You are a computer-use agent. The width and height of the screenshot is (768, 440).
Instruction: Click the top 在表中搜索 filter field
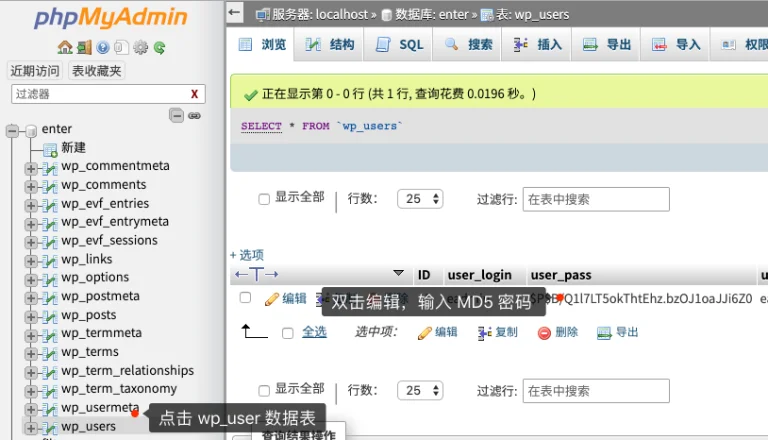pos(596,199)
